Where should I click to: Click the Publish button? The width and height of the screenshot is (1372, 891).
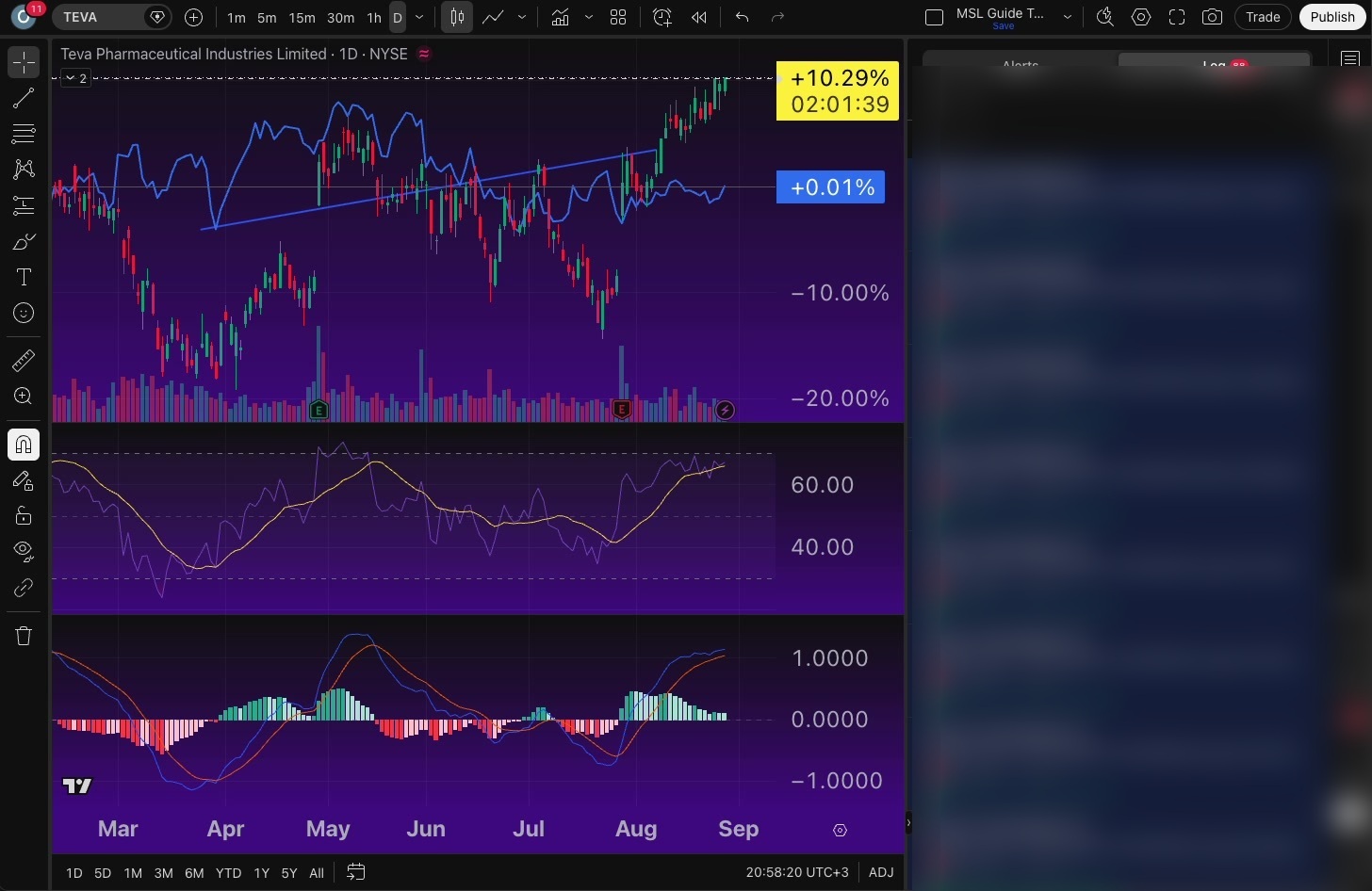click(1332, 17)
